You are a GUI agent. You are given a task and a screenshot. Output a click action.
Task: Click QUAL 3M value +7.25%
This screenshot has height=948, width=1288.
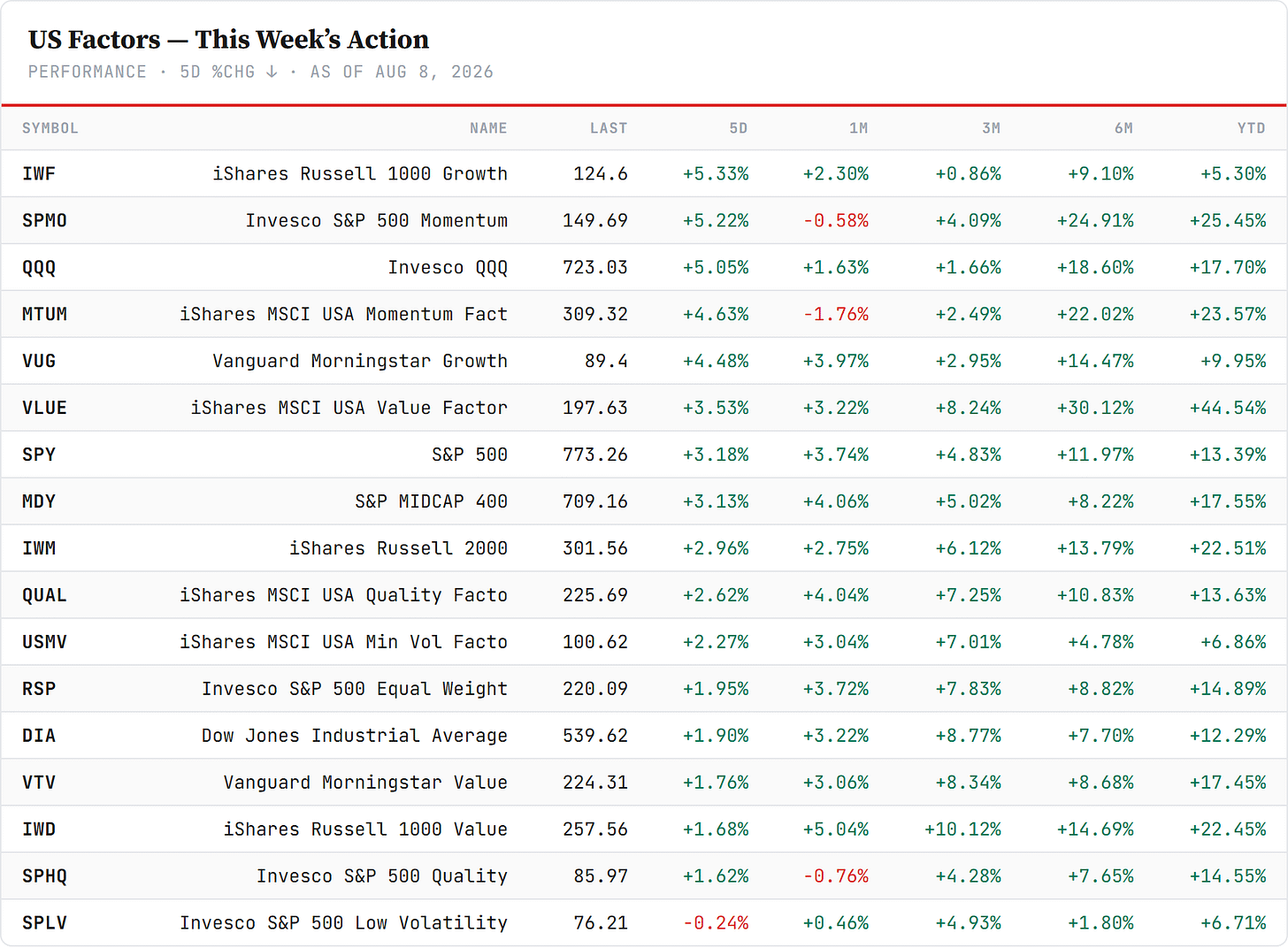tap(969, 595)
